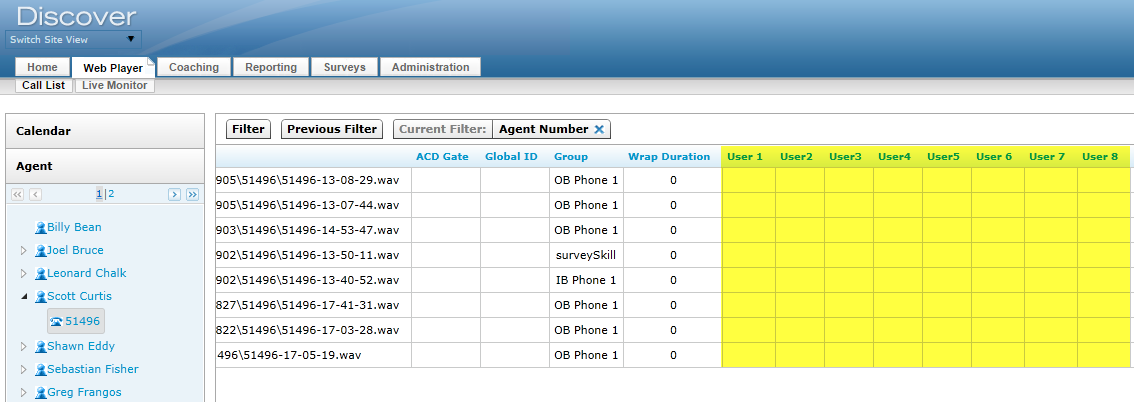Open the Administration tab

pos(430,67)
